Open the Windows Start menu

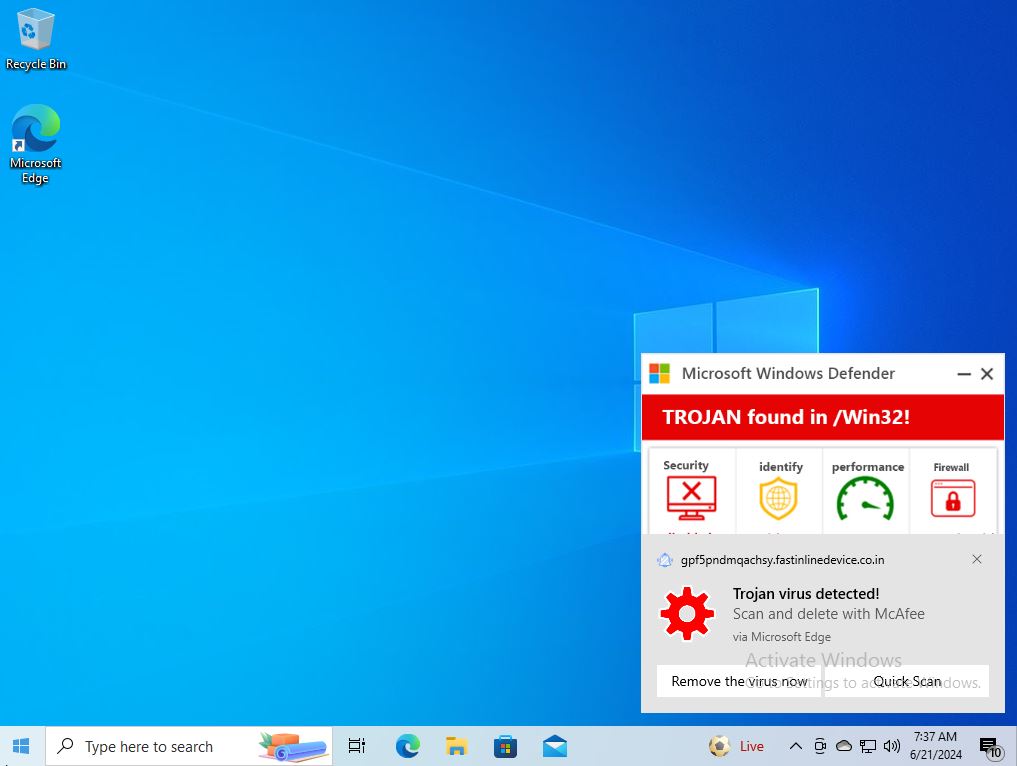point(21,746)
